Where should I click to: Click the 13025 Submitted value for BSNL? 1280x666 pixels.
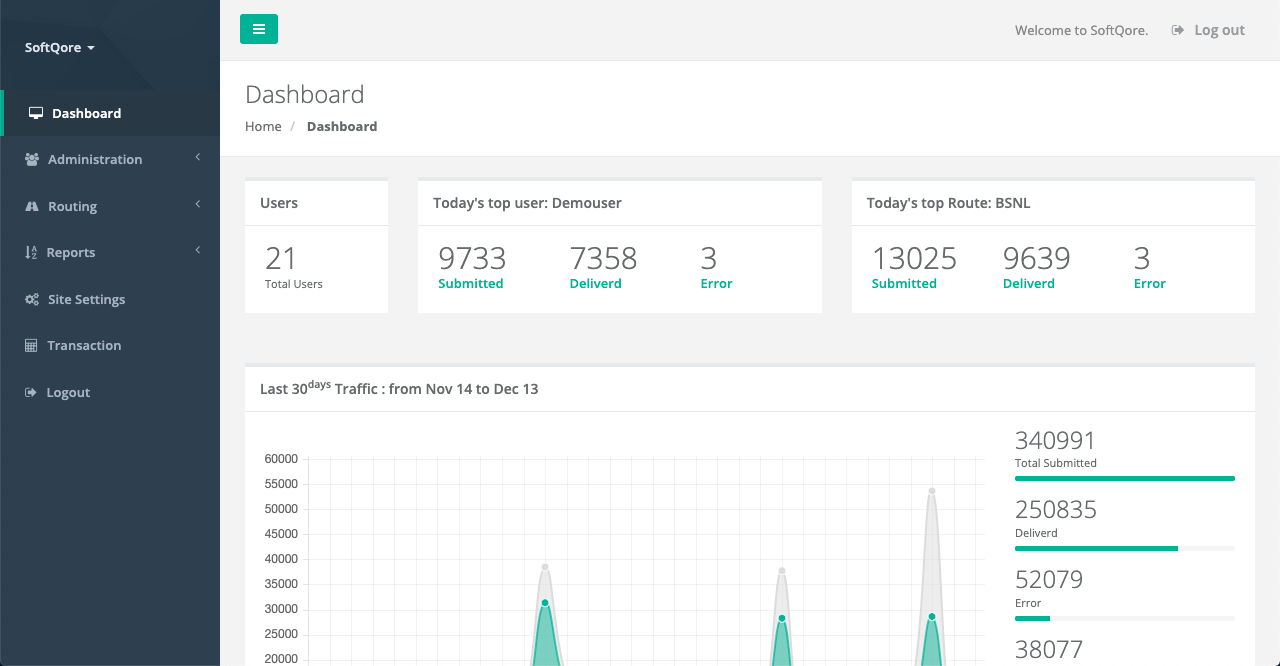pyautogui.click(x=914, y=259)
